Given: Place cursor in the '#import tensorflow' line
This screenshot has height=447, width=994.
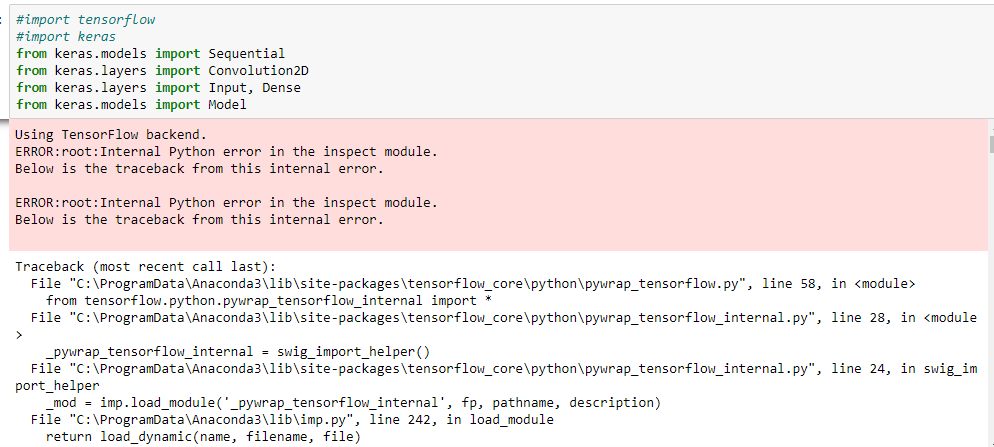Looking at the screenshot, I should point(86,20).
